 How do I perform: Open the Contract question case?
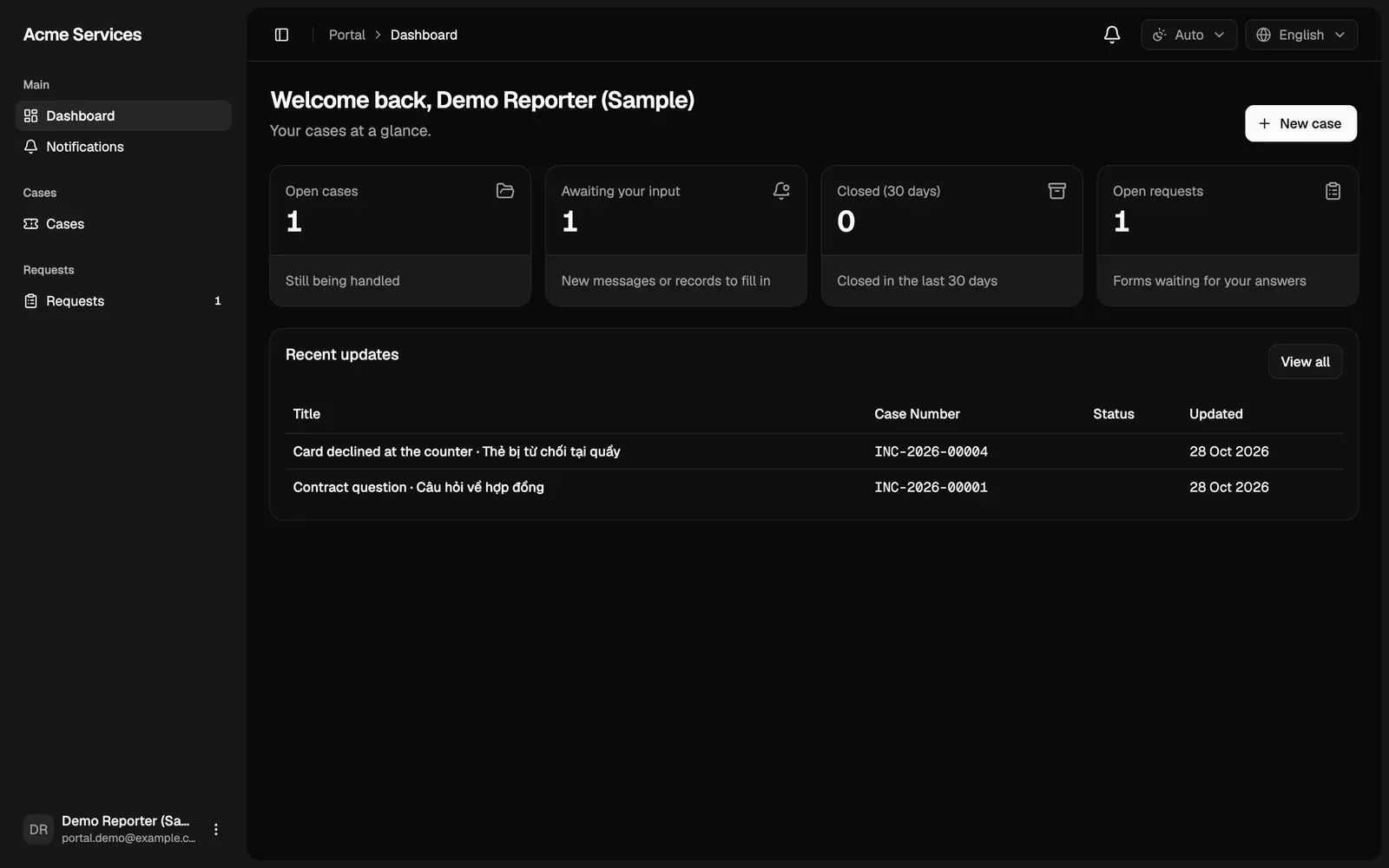click(418, 487)
